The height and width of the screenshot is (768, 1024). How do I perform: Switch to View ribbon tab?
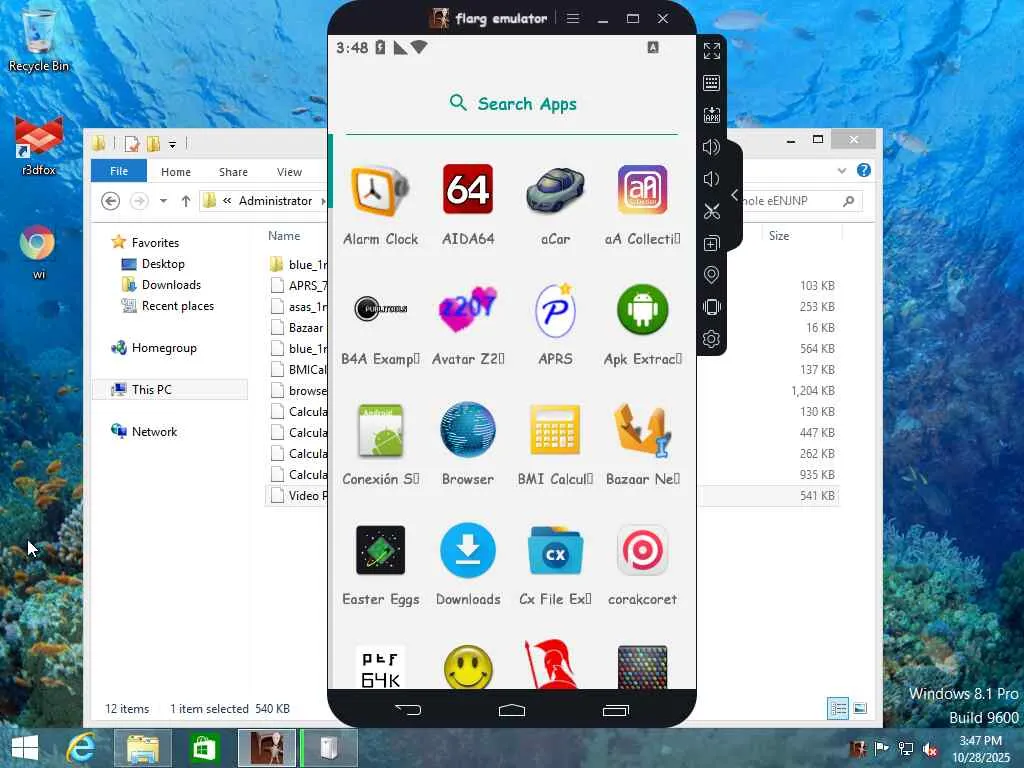(289, 172)
